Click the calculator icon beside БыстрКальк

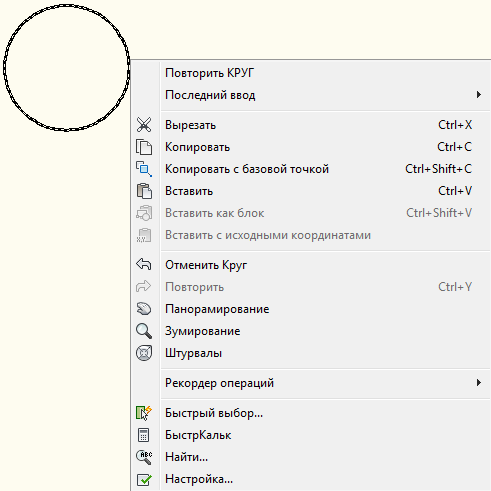click(144, 435)
